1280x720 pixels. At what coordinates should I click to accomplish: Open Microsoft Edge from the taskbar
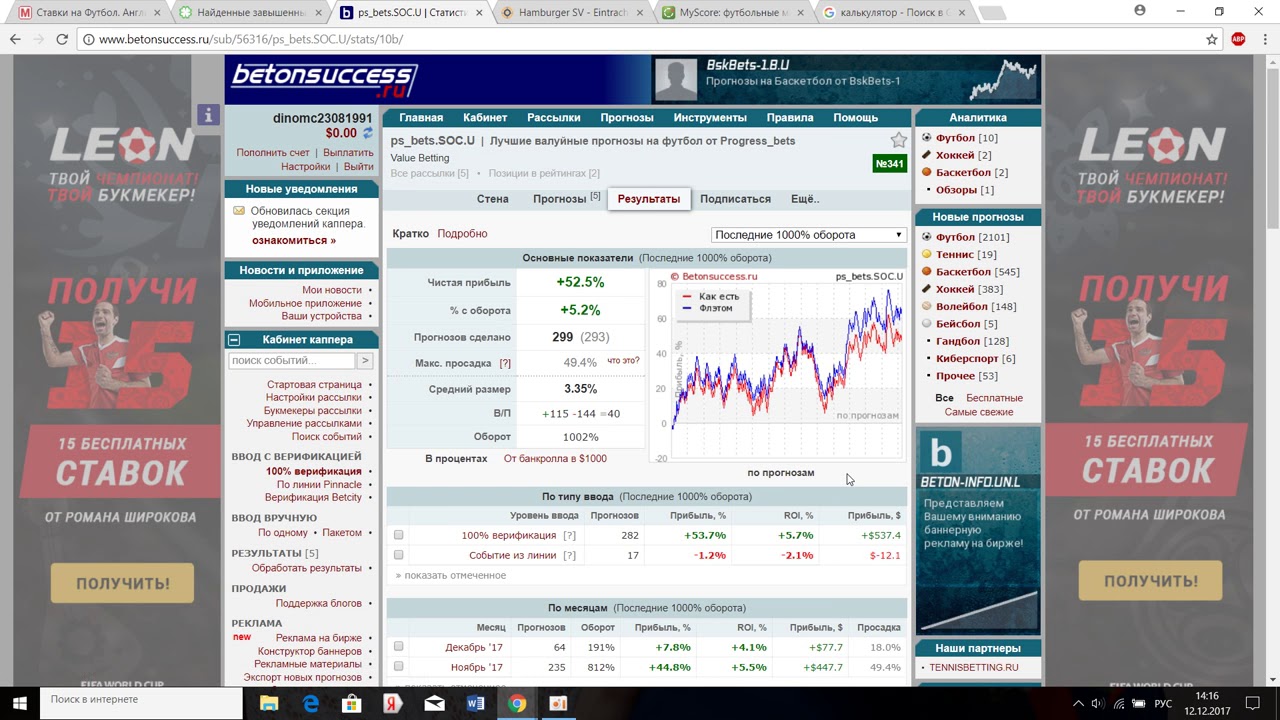click(310, 703)
